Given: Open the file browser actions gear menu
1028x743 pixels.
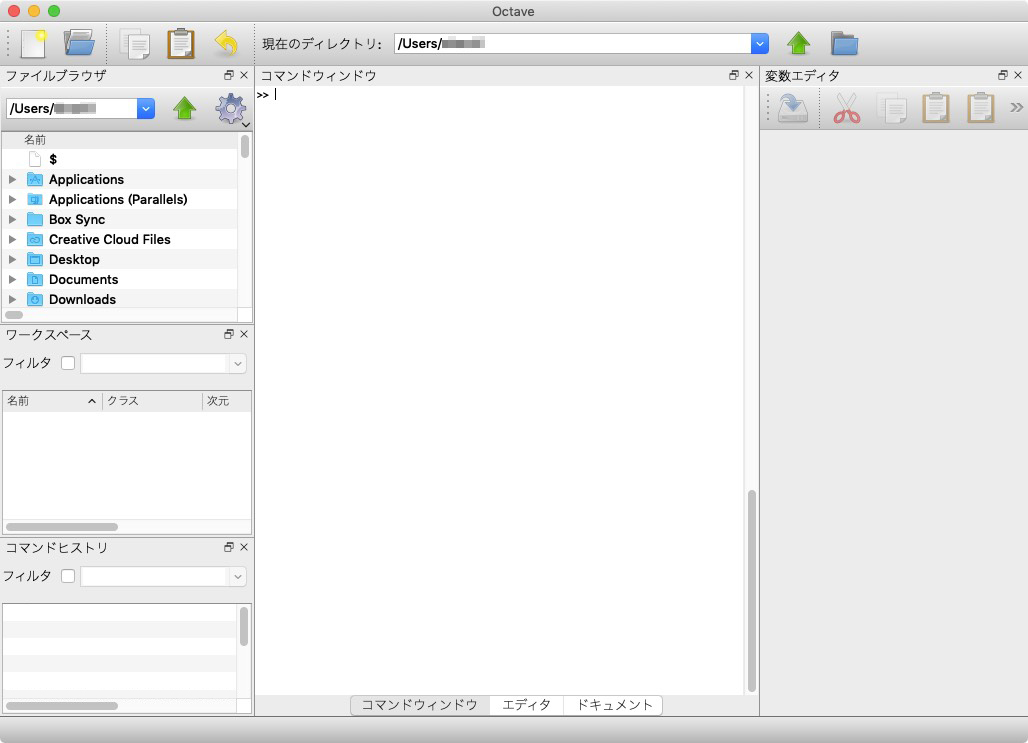Looking at the screenshot, I should pyautogui.click(x=230, y=109).
